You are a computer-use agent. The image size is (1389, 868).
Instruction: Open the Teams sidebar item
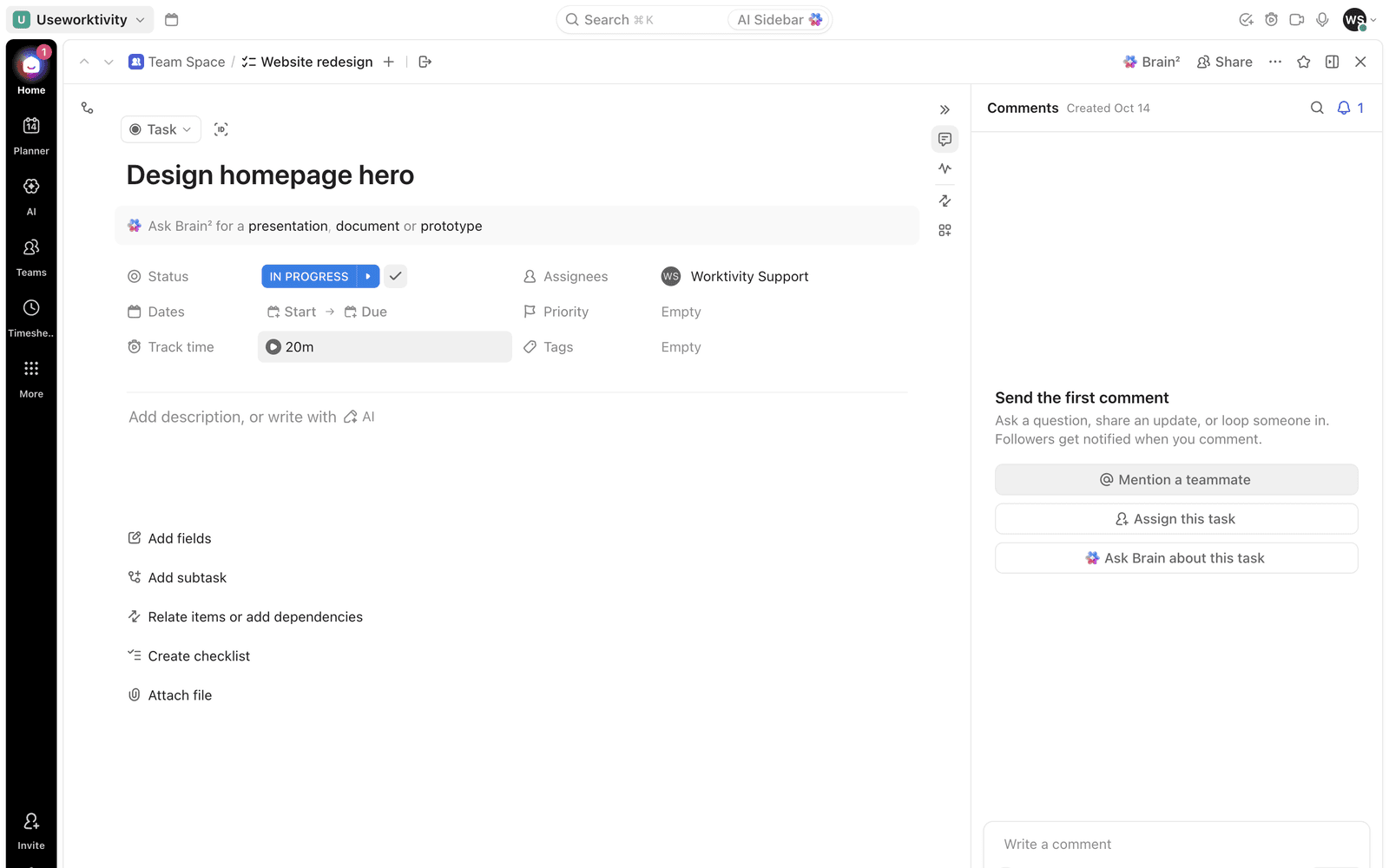pos(31,258)
